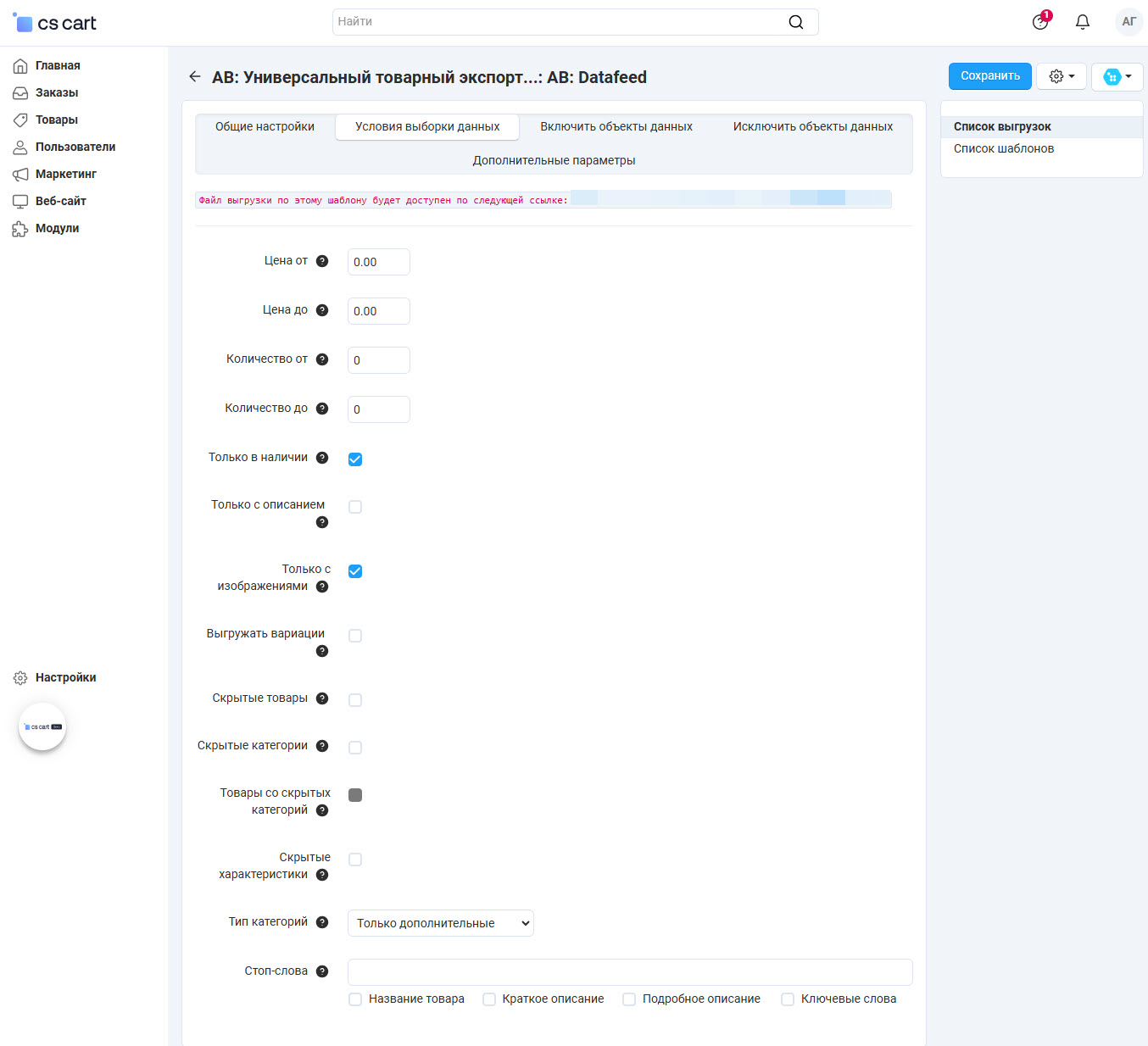Click the help icon beside Тип категорий

[322, 922]
